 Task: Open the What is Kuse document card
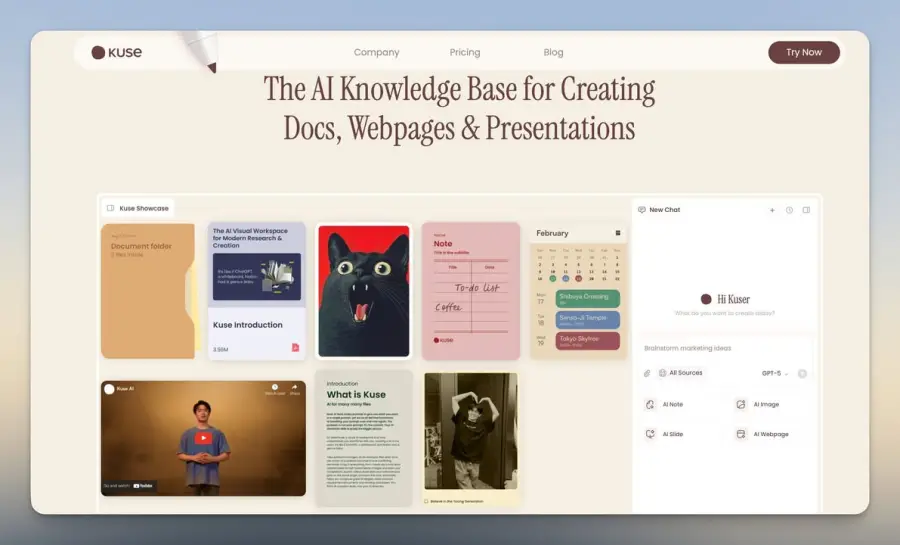[x=364, y=438]
